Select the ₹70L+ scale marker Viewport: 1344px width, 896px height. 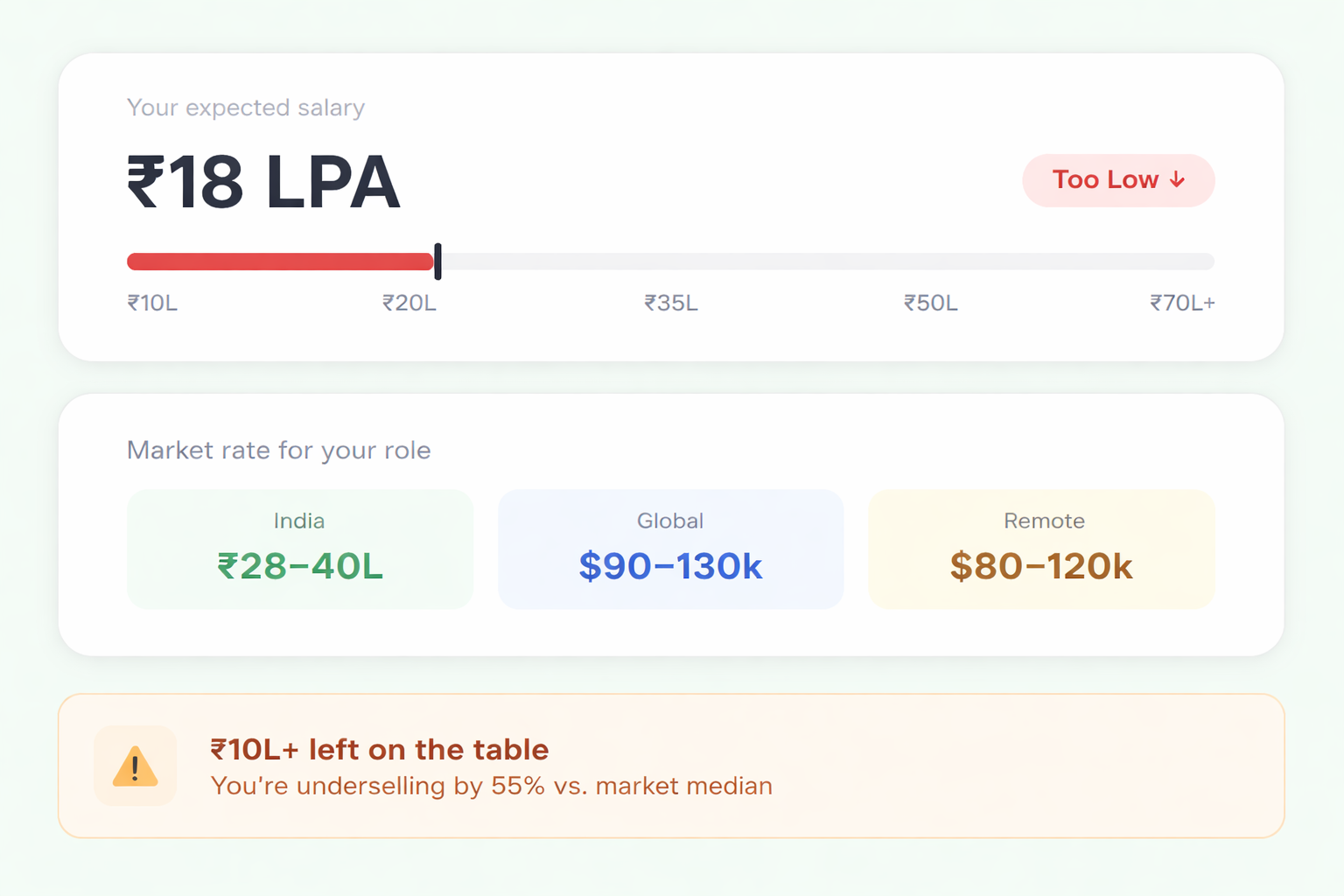tap(1181, 303)
